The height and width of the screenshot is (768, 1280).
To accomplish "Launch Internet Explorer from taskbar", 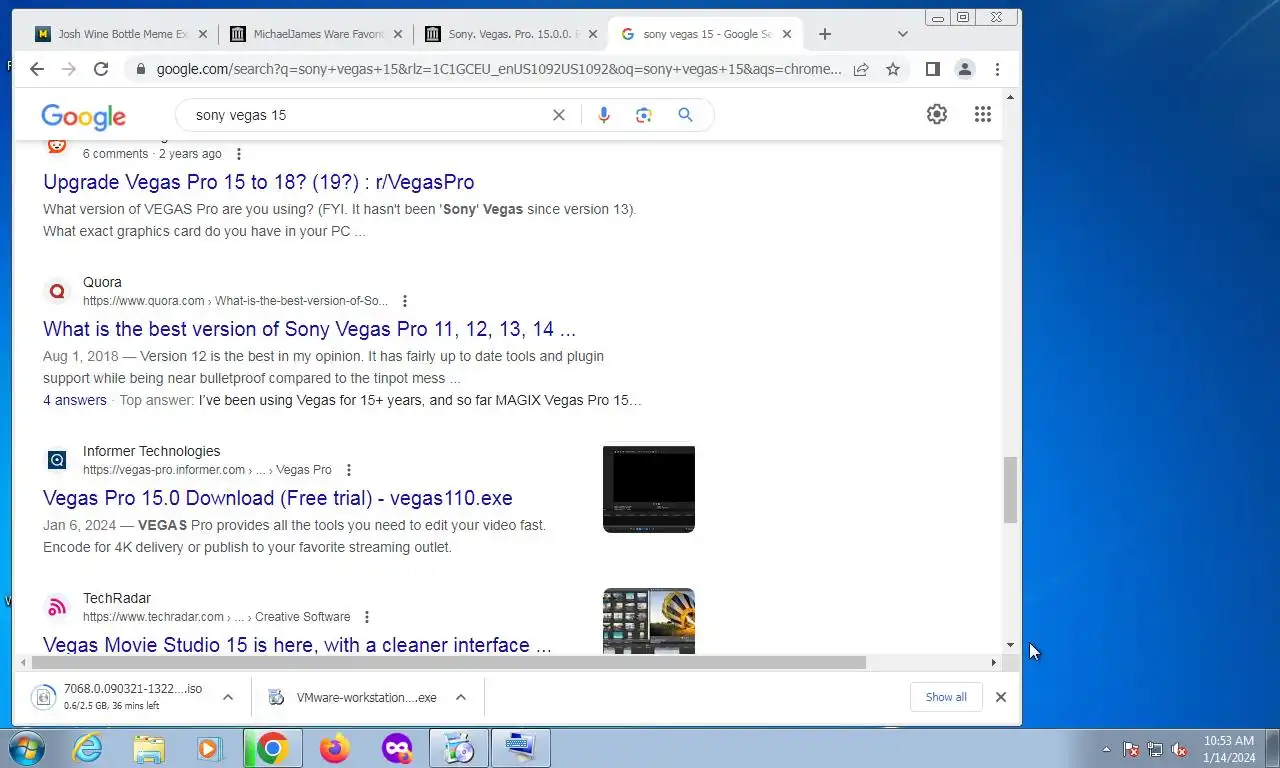I will (x=88, y=748).
